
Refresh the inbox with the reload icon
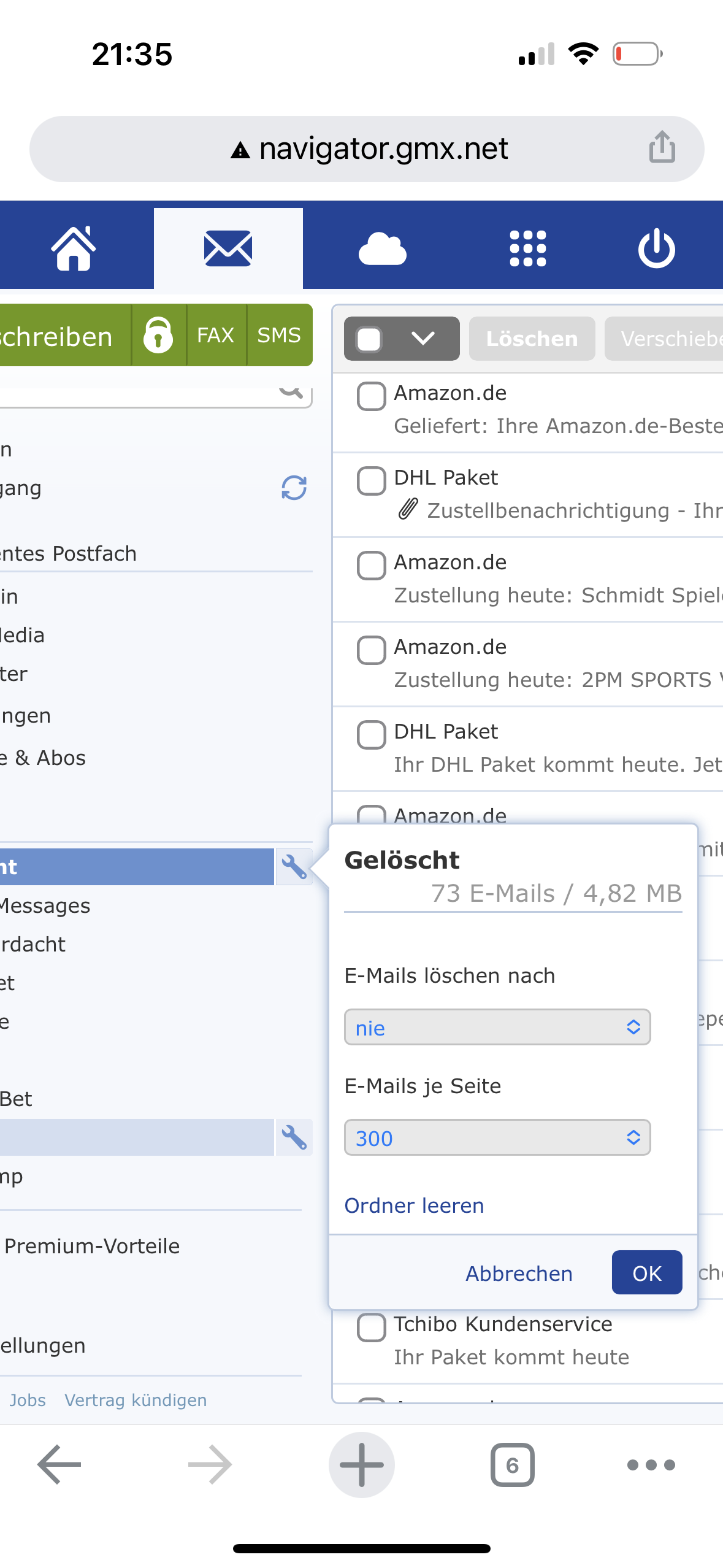294,488
